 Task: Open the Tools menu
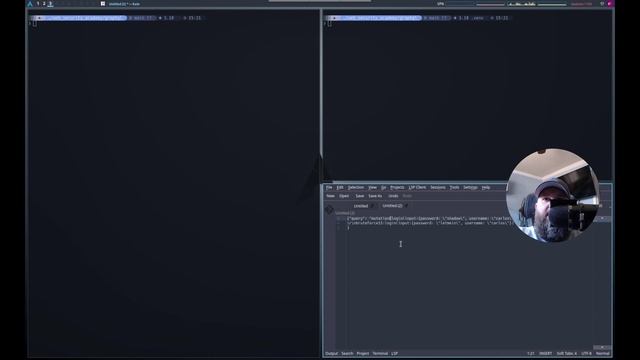[454, 187]
